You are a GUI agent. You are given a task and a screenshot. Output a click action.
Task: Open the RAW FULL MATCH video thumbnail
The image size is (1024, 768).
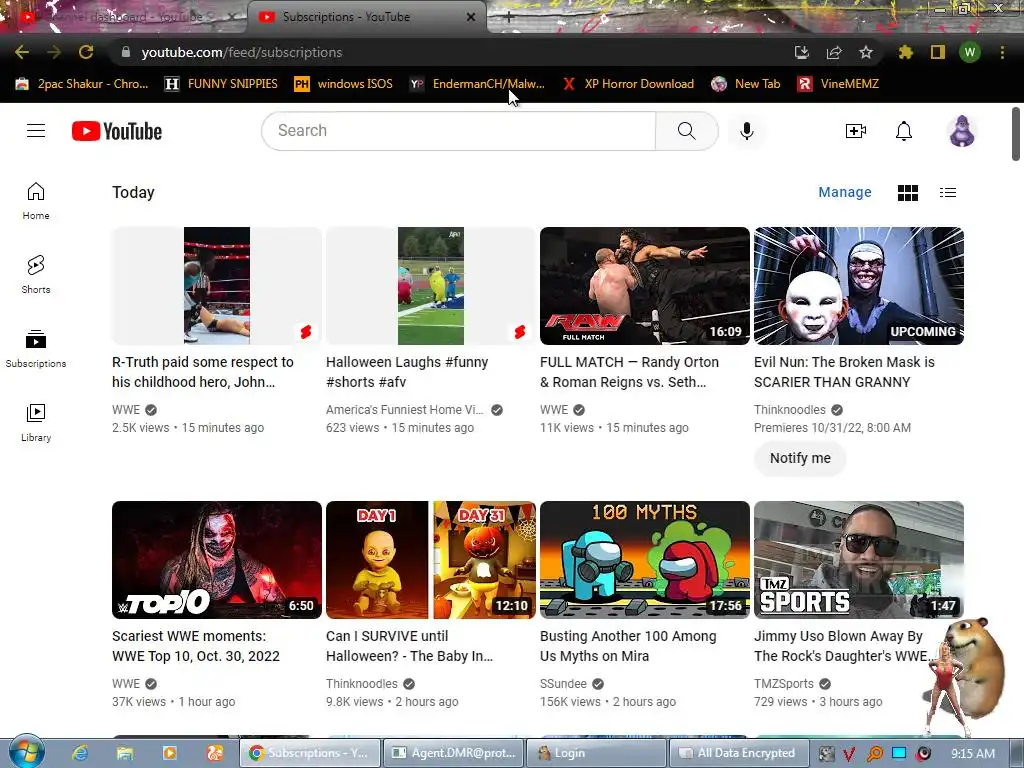645,285
